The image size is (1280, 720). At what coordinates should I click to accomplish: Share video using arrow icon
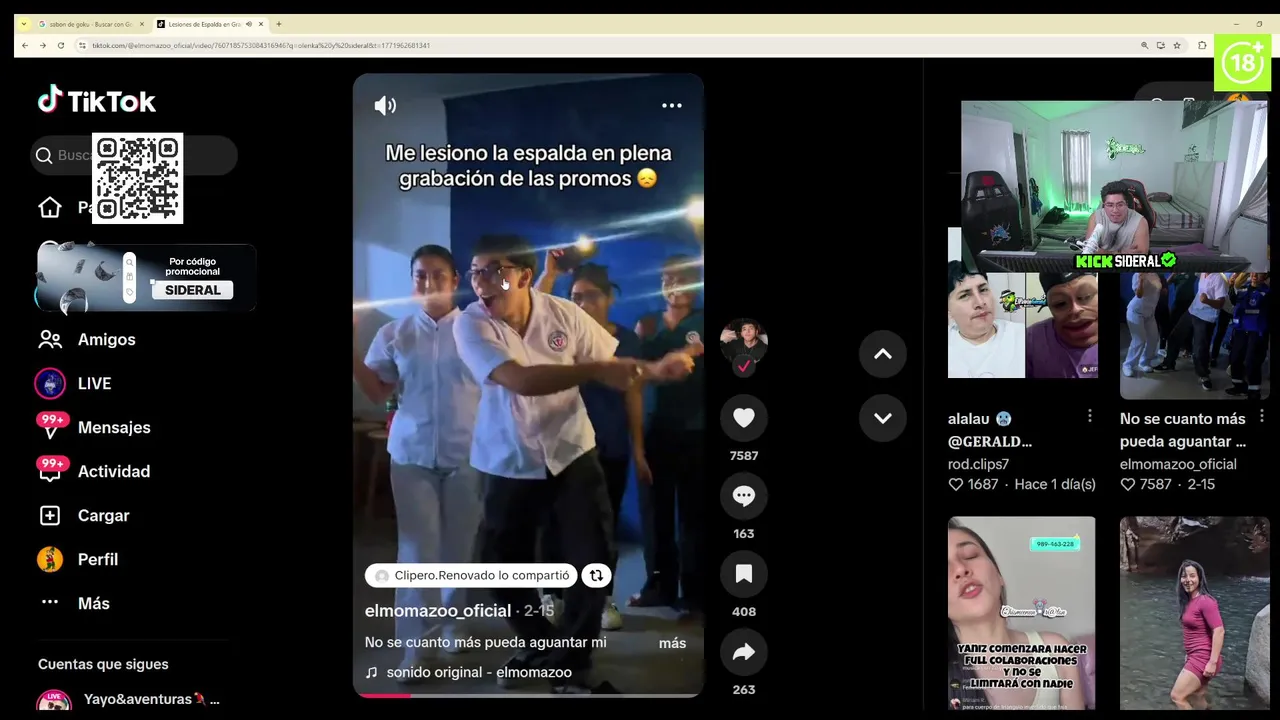[x=743, y=652]
